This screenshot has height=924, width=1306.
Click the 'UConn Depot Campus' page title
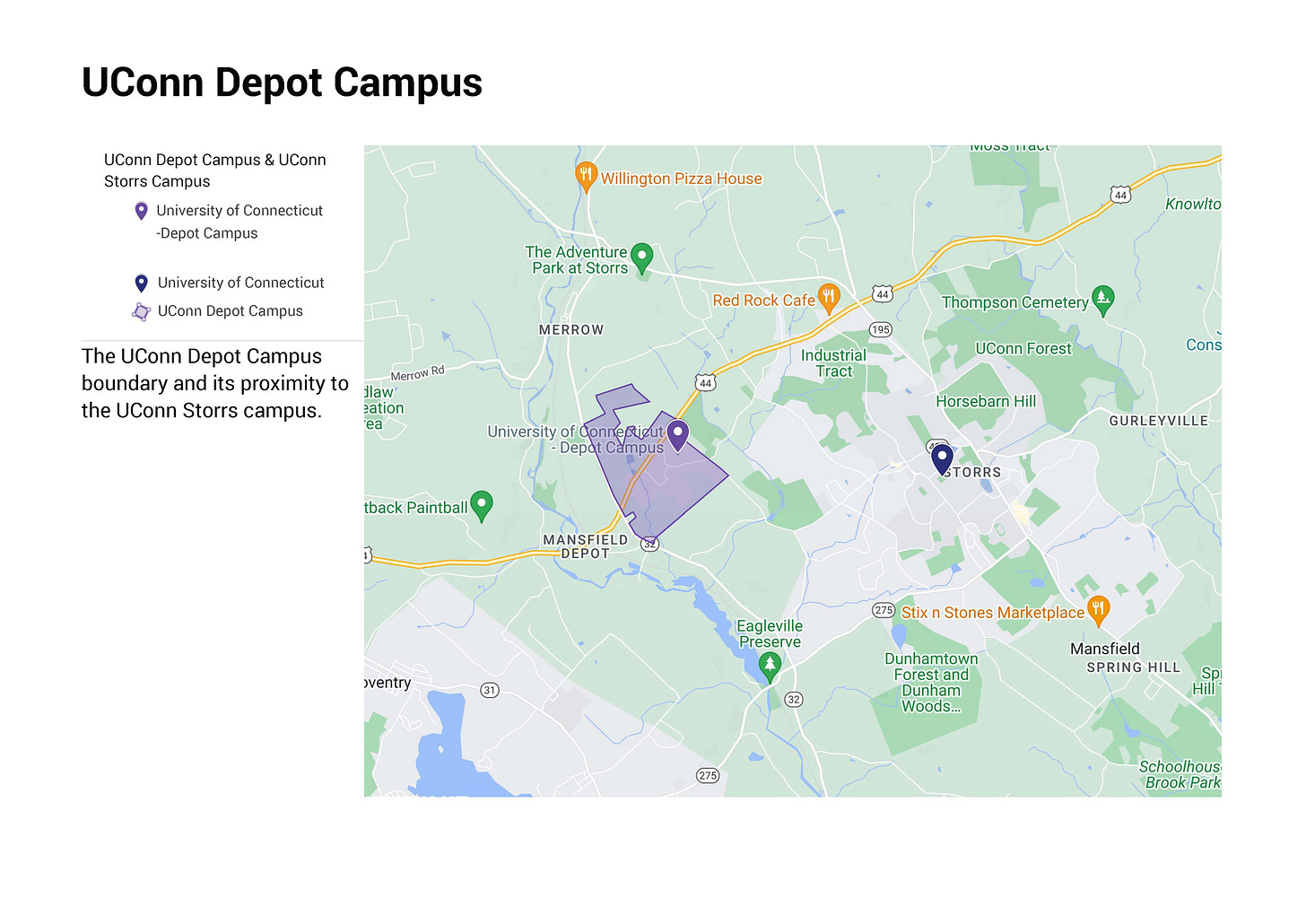283,83
